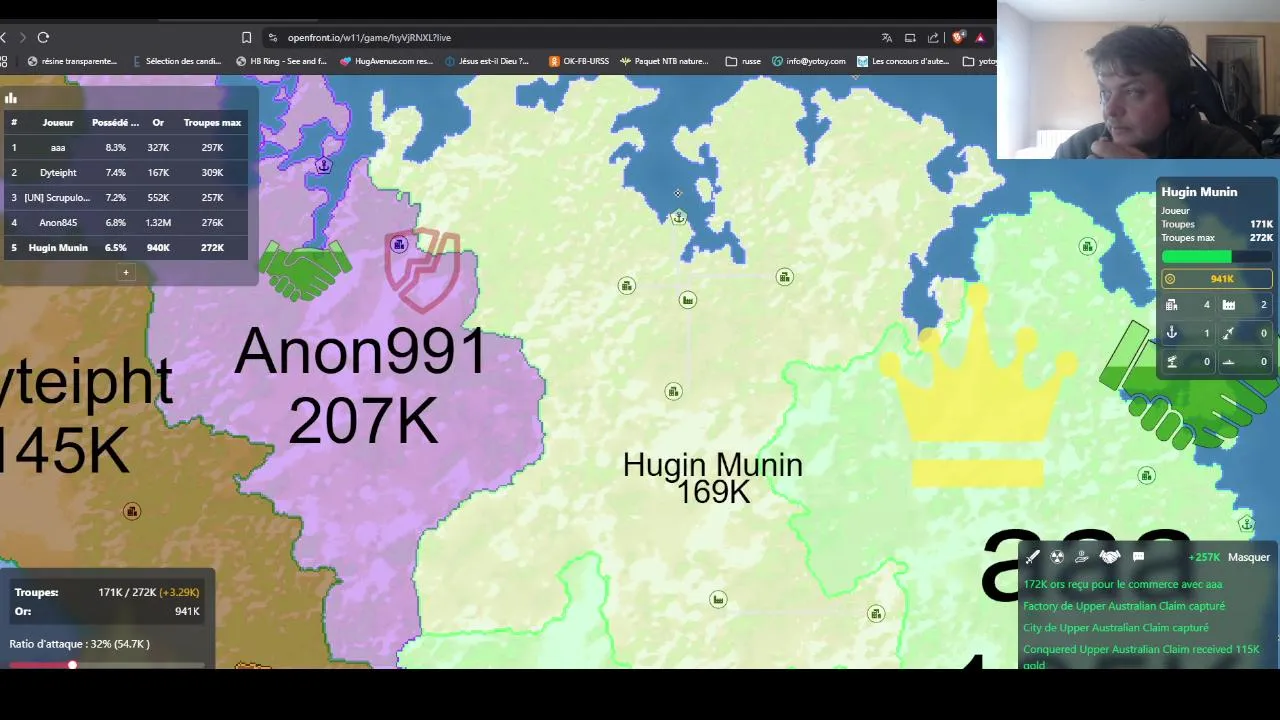
Task: Open info@yotoy.com bookmark
Action: coord(808,61)
